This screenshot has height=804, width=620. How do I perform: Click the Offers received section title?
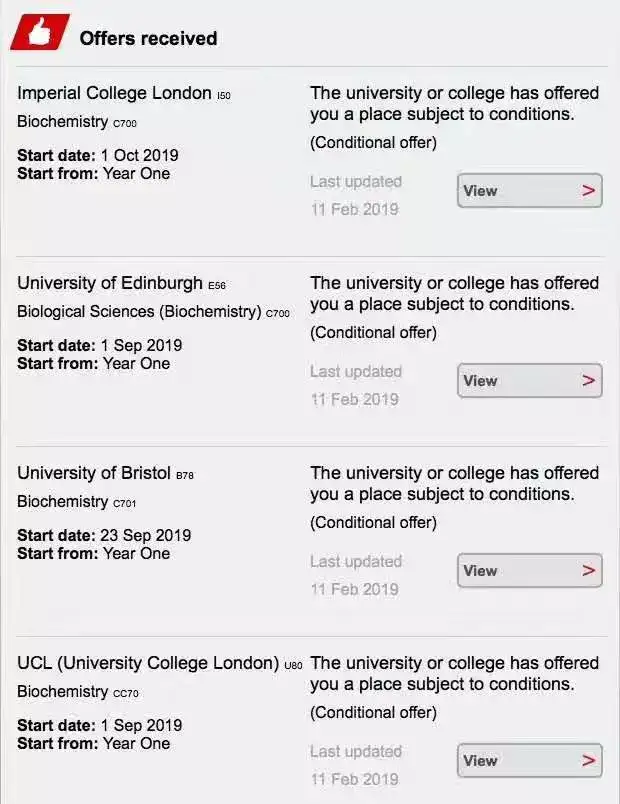148,38
